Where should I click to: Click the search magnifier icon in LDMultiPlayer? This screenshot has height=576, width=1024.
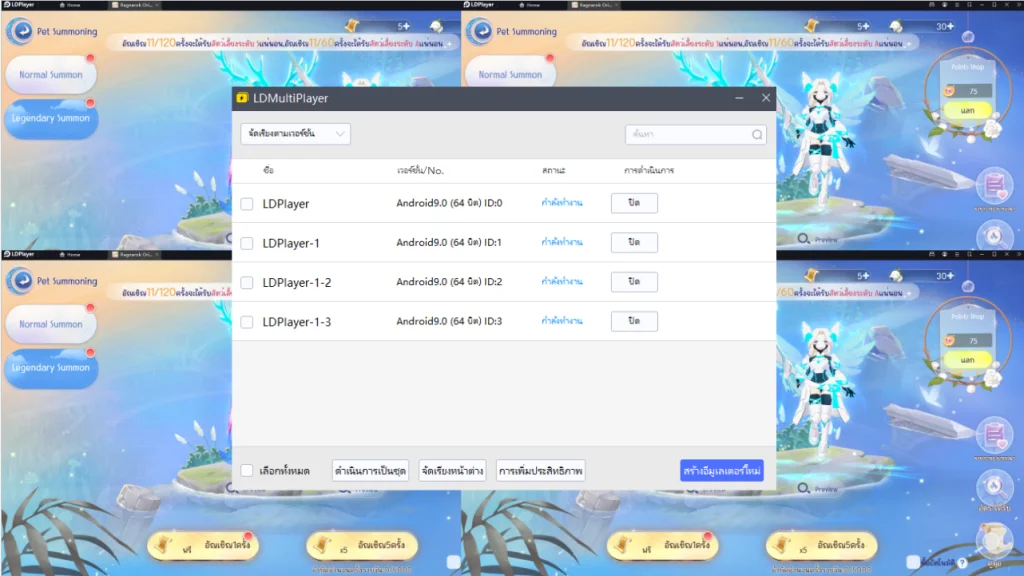tap(757, 135)
